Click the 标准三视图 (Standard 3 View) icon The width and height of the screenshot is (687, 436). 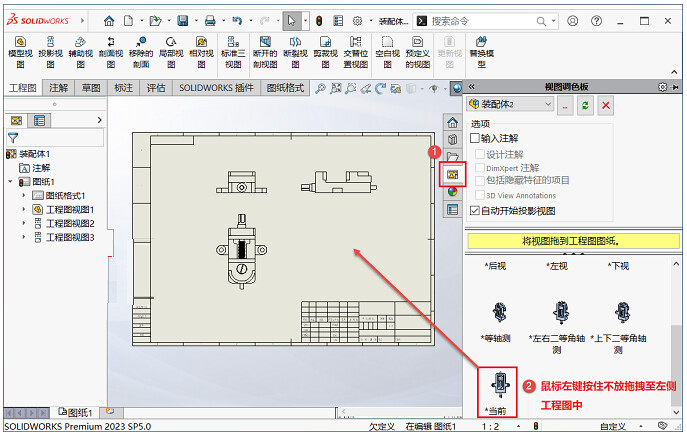(x=232, y=51)
